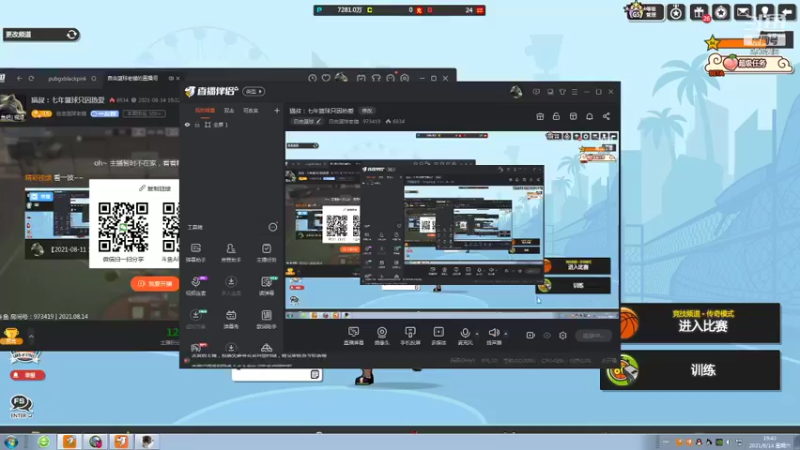Open the gear settings icon in 直播伴侣

click(563, 335)
